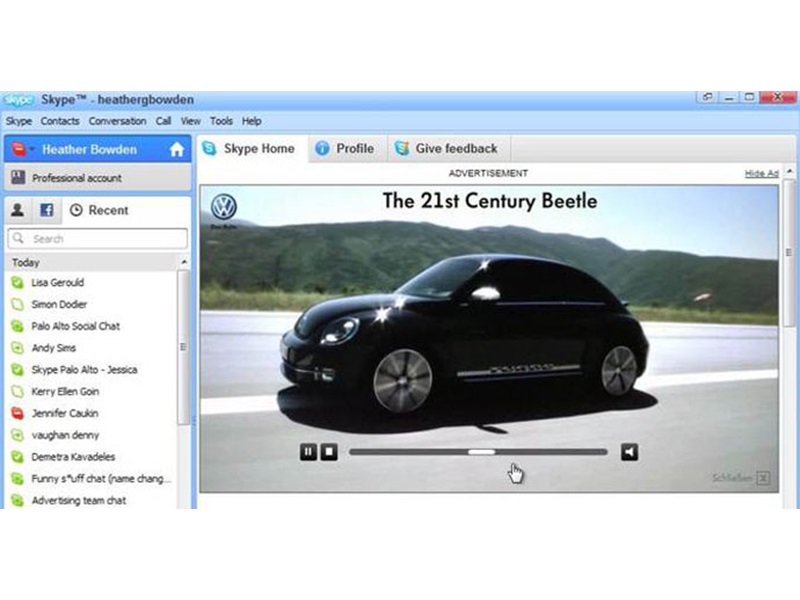Click the Beetle car video advertisement
This screenshot has width=800, height=600.
click(x=489, y=338)
